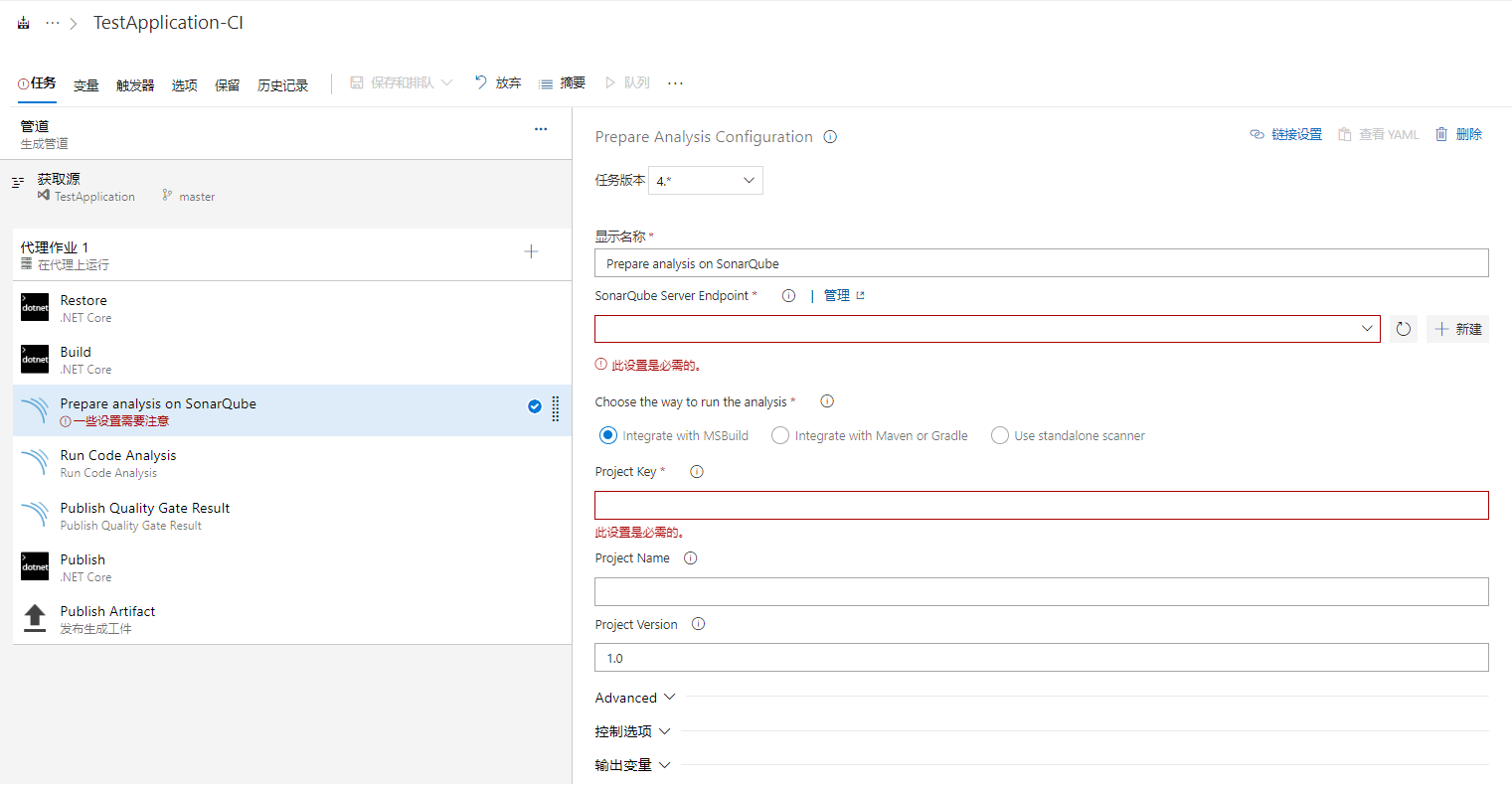Select the Build task row
Viewport: 1512px width, 788px height.
tap(292, 359)
